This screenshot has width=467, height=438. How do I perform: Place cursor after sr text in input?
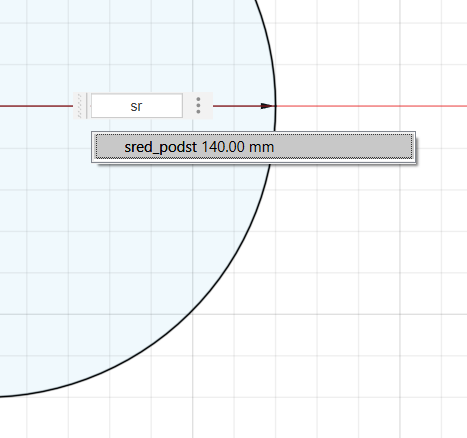click(x=143, y=106)
